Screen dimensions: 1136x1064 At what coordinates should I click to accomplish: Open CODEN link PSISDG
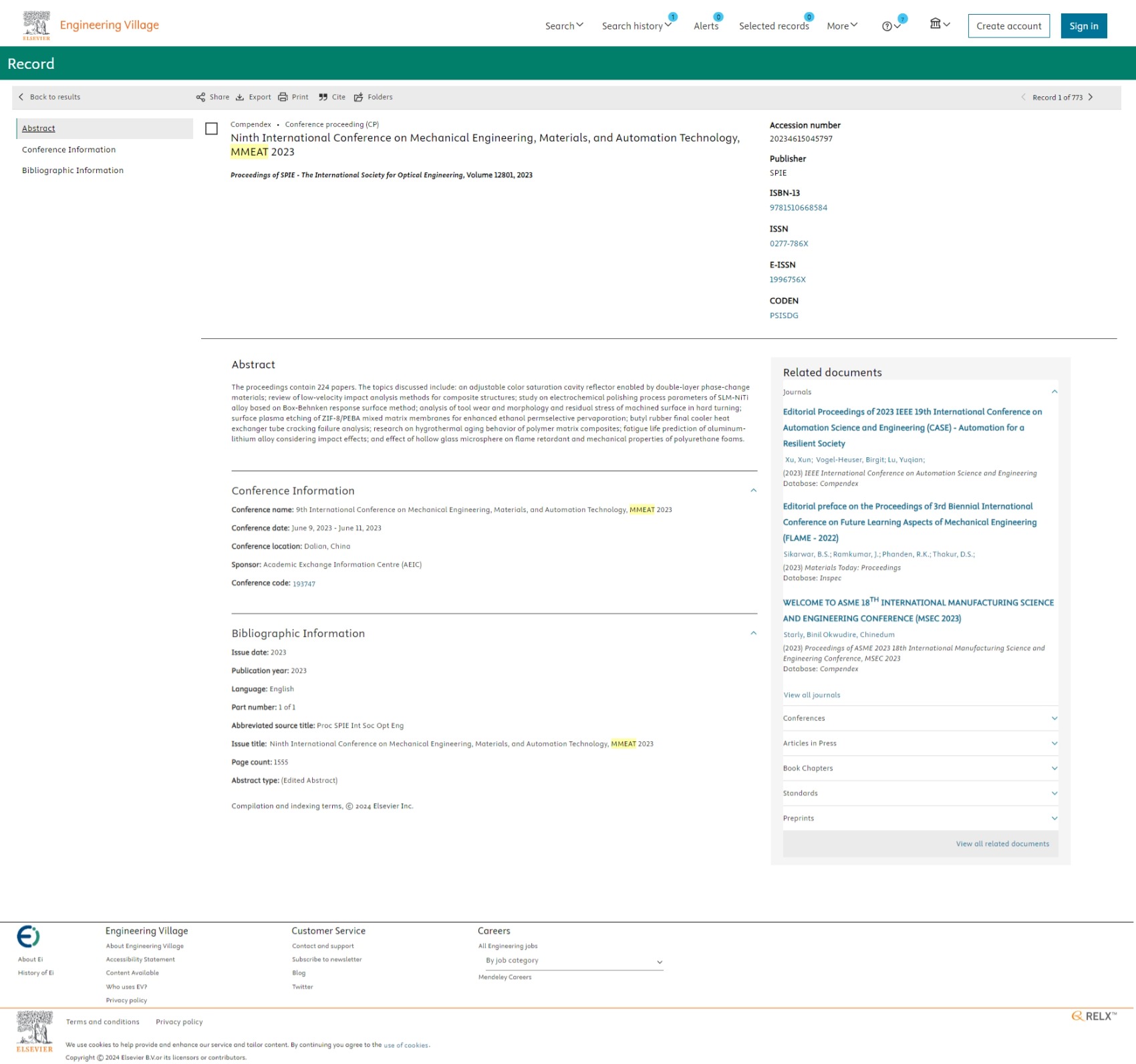click(x=784, y=316)
